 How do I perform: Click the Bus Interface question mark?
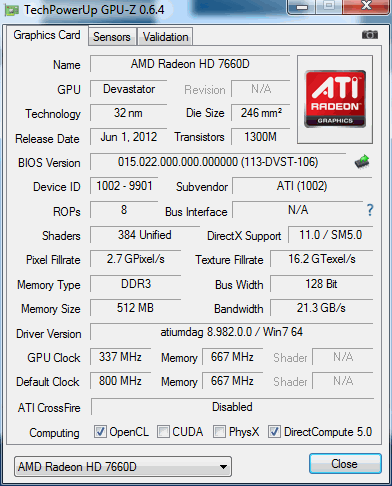coord(370,210)
